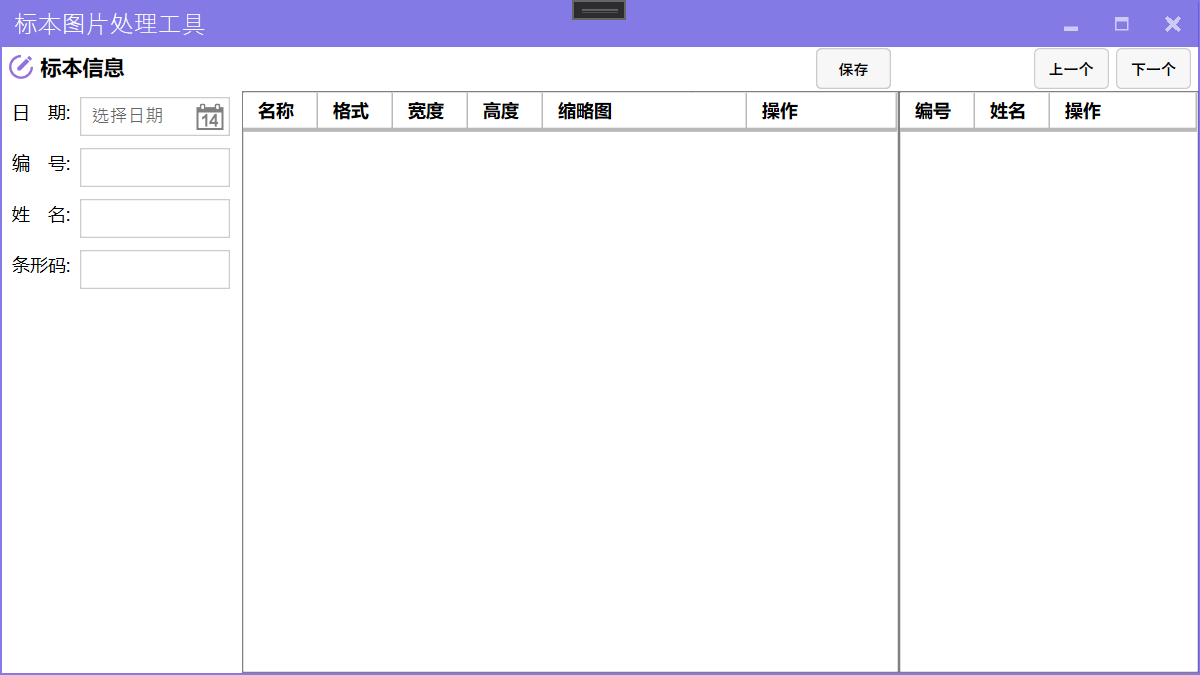
Task: Maximize the 标本图片处理工具 window
Action: (x=1122, y=24)
